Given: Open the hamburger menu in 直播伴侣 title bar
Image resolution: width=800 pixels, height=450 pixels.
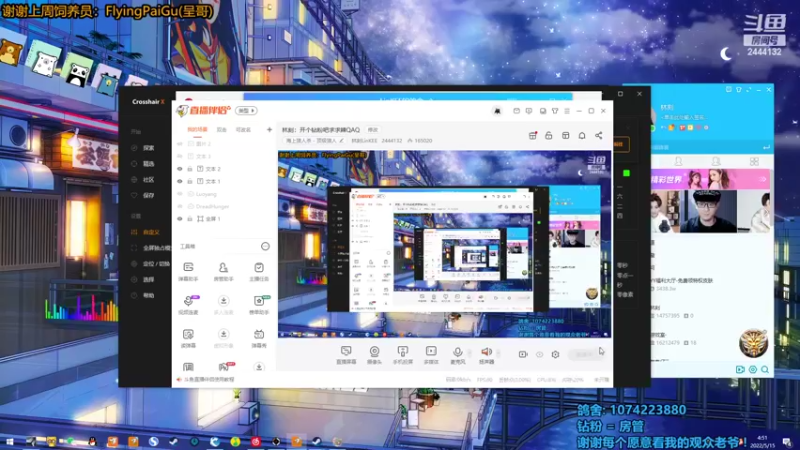Looking at the screenshot, I should (x=567, y=111).
